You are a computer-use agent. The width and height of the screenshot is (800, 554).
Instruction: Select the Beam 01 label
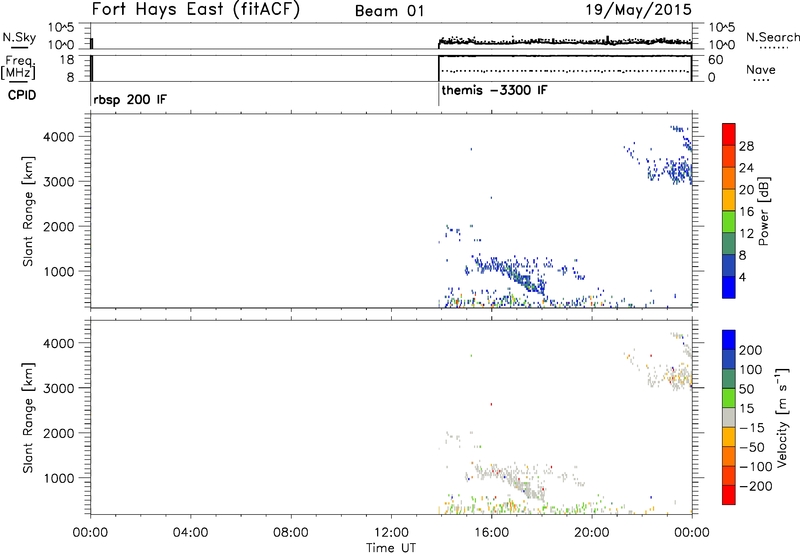click(389, 11)
